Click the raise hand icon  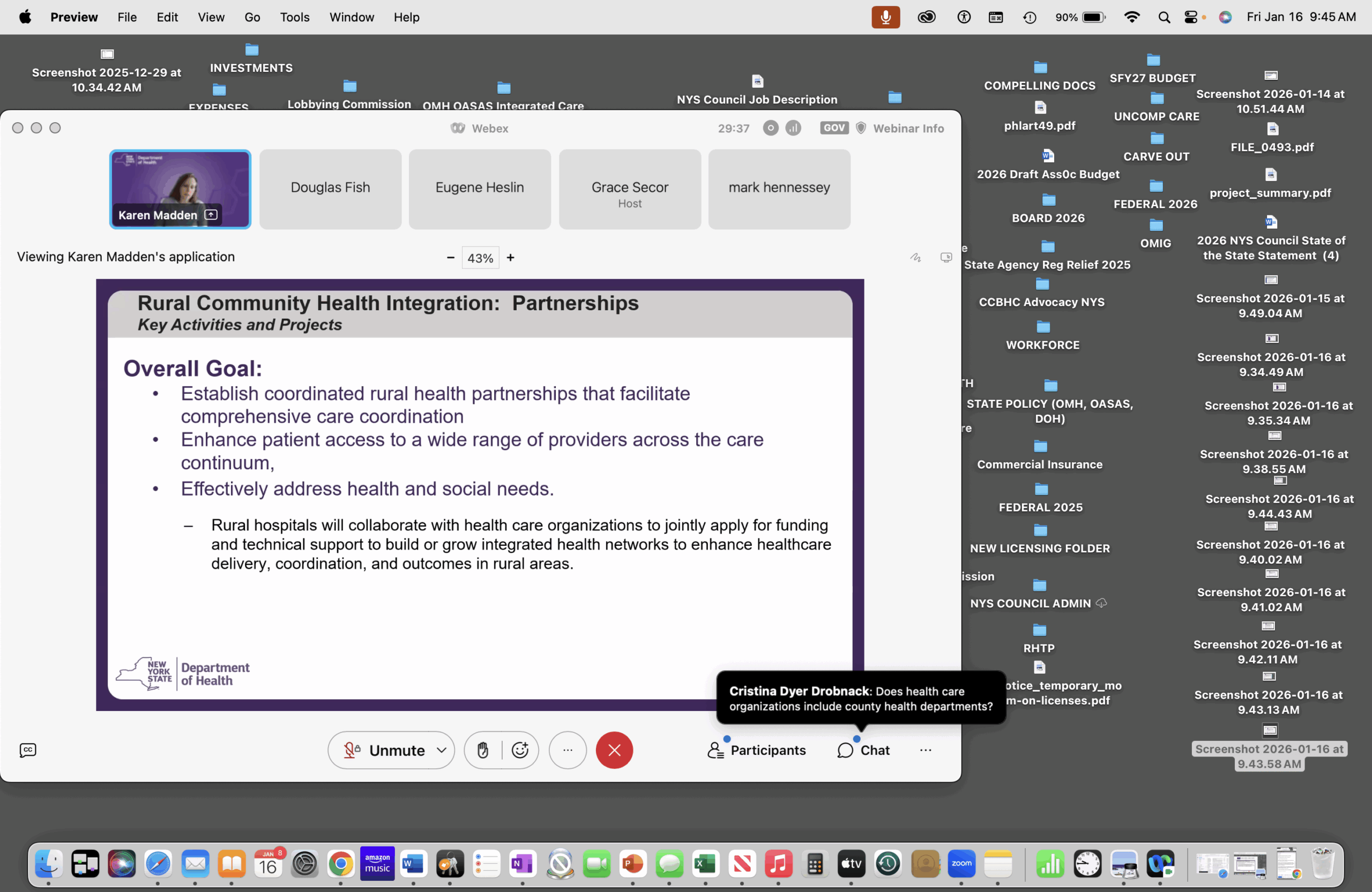point(482,749)
